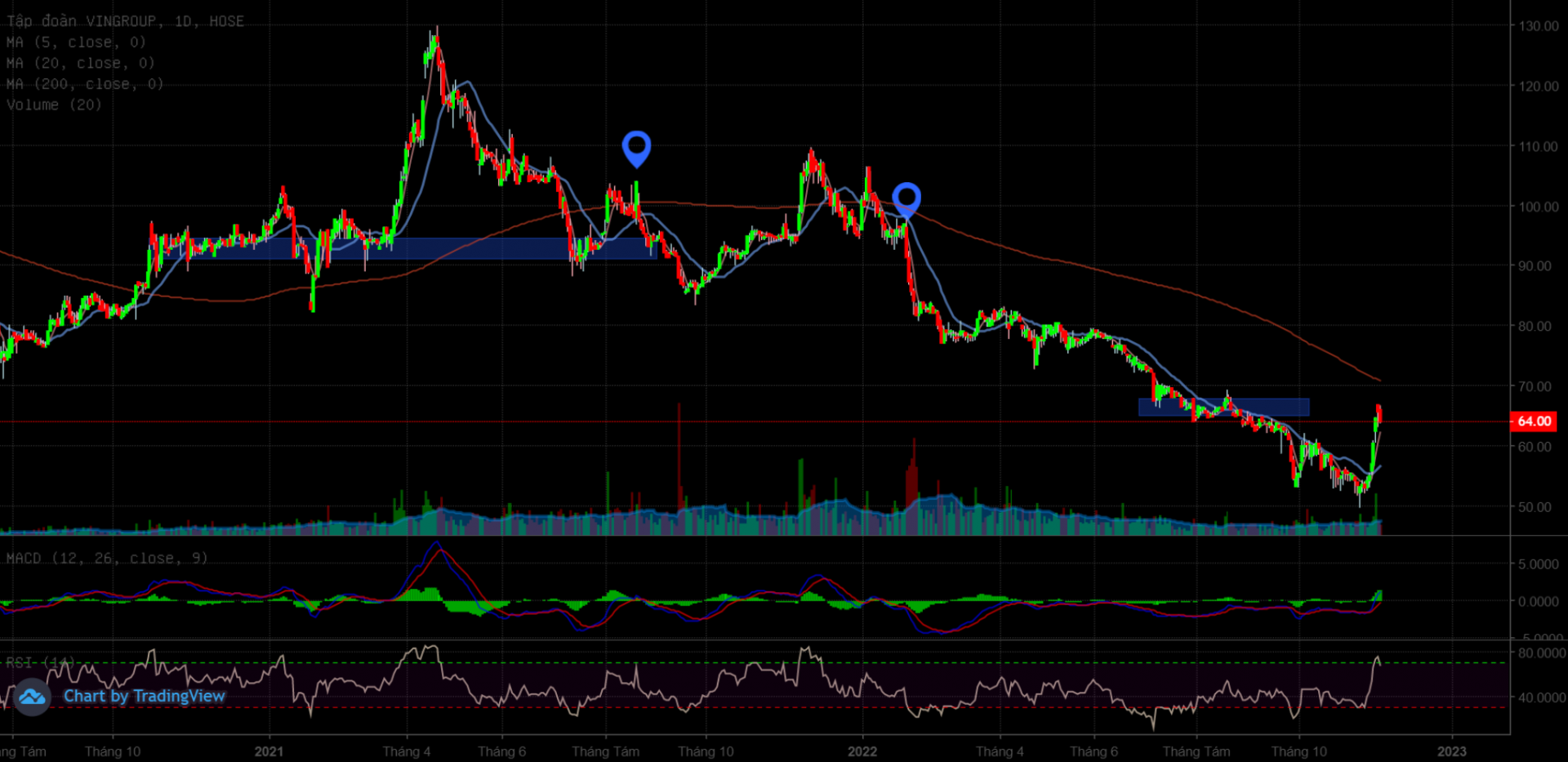This screenshot has width=1568, height=762.
Task: Select the MA (200, close, 0) indicator label
Action: click(x=85, y=84)
